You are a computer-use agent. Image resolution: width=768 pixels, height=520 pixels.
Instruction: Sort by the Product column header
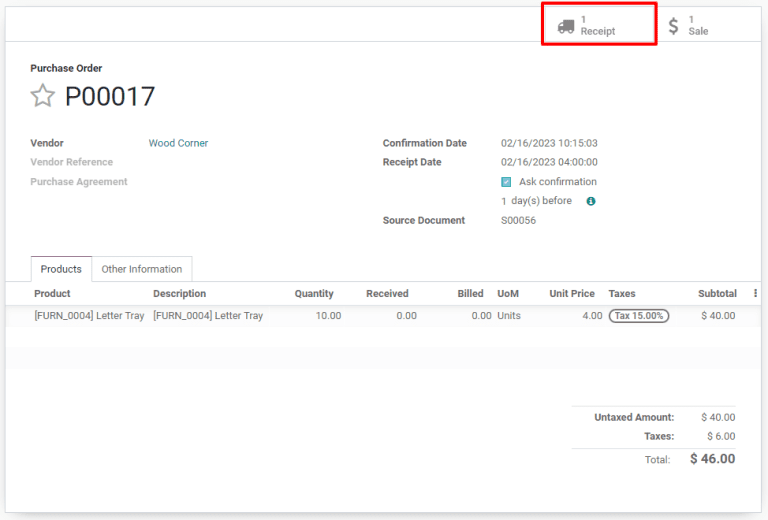coord(52,294)
